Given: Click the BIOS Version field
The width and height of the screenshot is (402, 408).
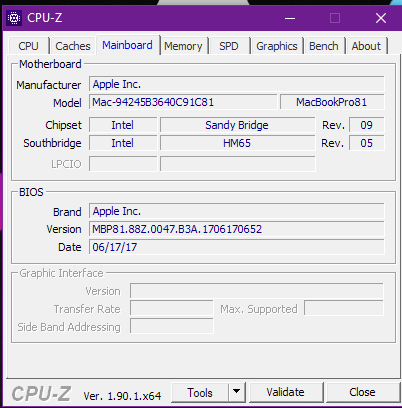Looking at the screenshot, I should [237, 229].
